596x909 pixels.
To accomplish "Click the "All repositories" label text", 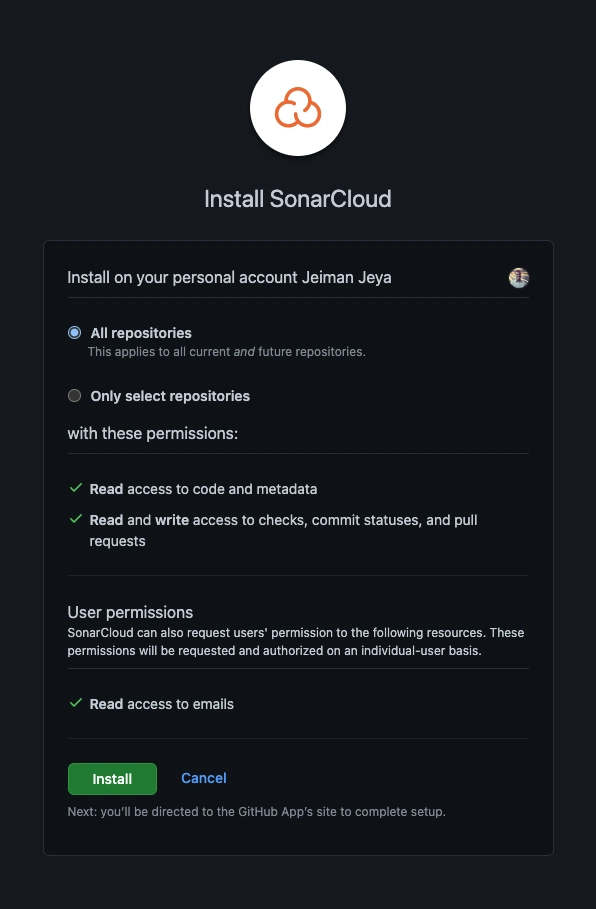I will pyautogui.click(x=141, y=333).
